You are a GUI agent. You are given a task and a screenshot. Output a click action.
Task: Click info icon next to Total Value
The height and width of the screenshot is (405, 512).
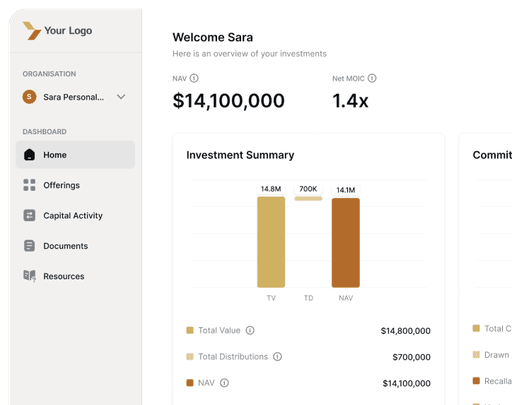click(x=250, y=330)
